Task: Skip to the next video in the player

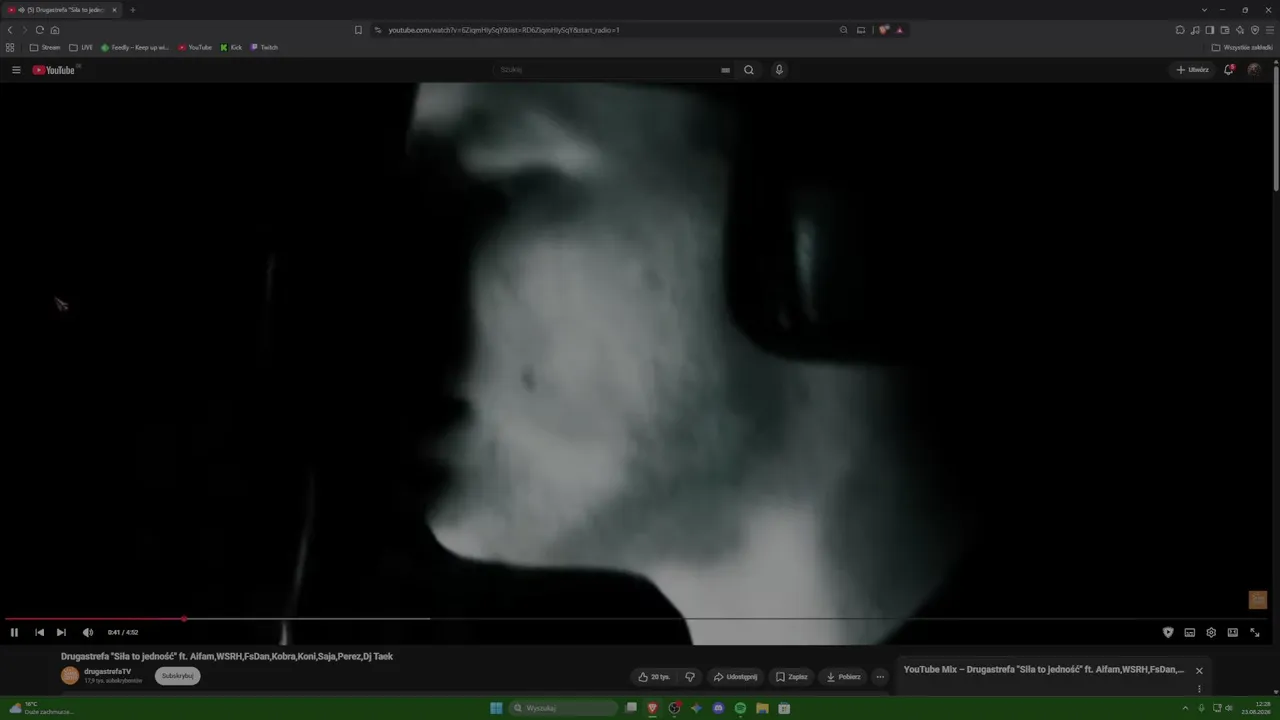Action: 61,632
